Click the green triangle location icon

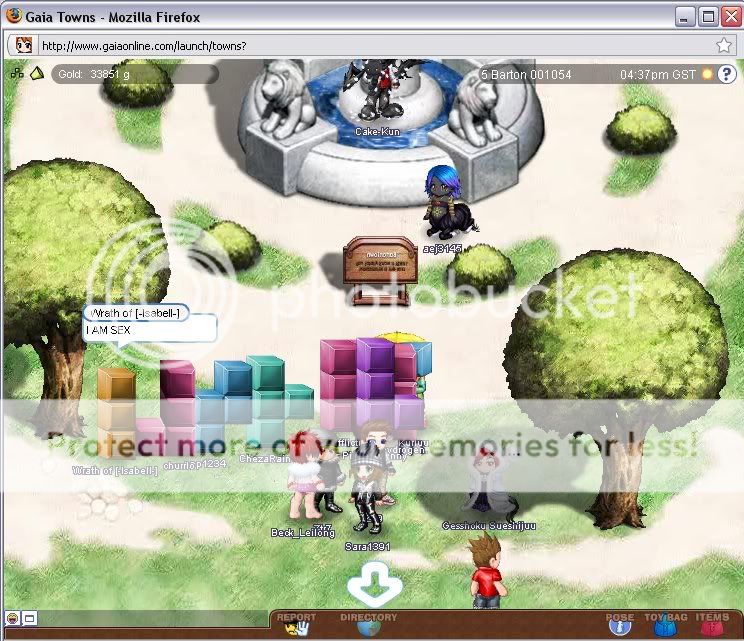click(x=37, y=73)
